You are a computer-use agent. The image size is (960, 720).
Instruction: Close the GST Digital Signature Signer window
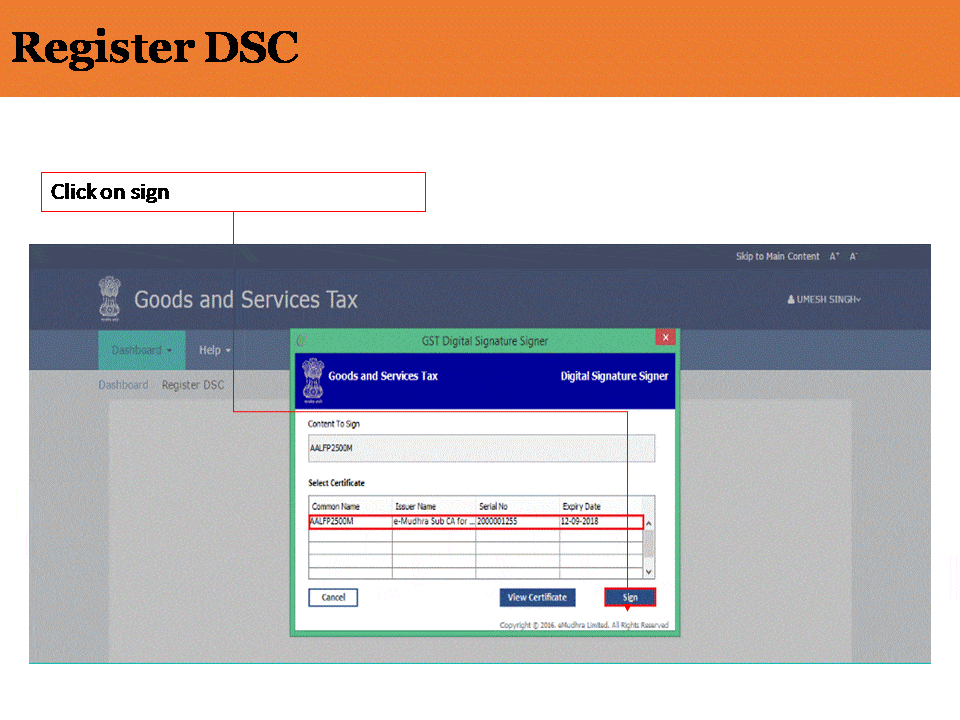coord(665,338)
